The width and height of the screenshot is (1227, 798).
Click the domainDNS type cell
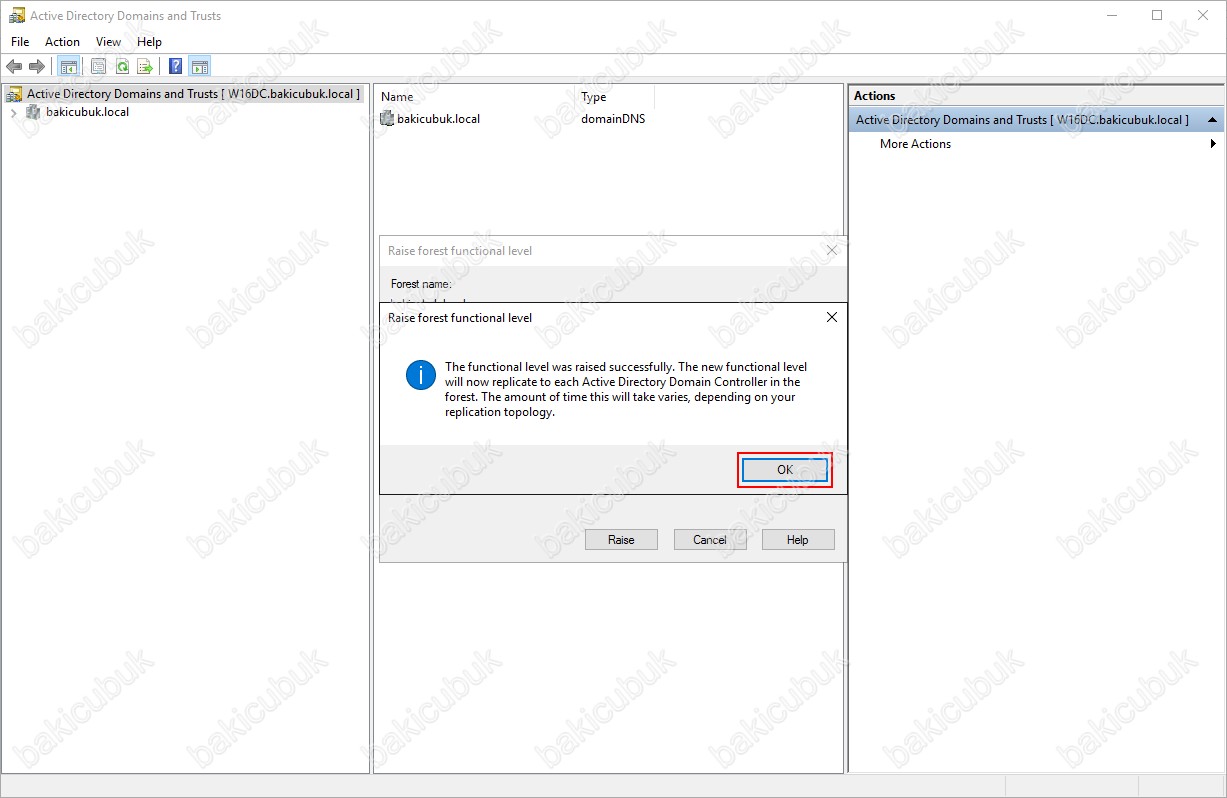click(613, 118)
